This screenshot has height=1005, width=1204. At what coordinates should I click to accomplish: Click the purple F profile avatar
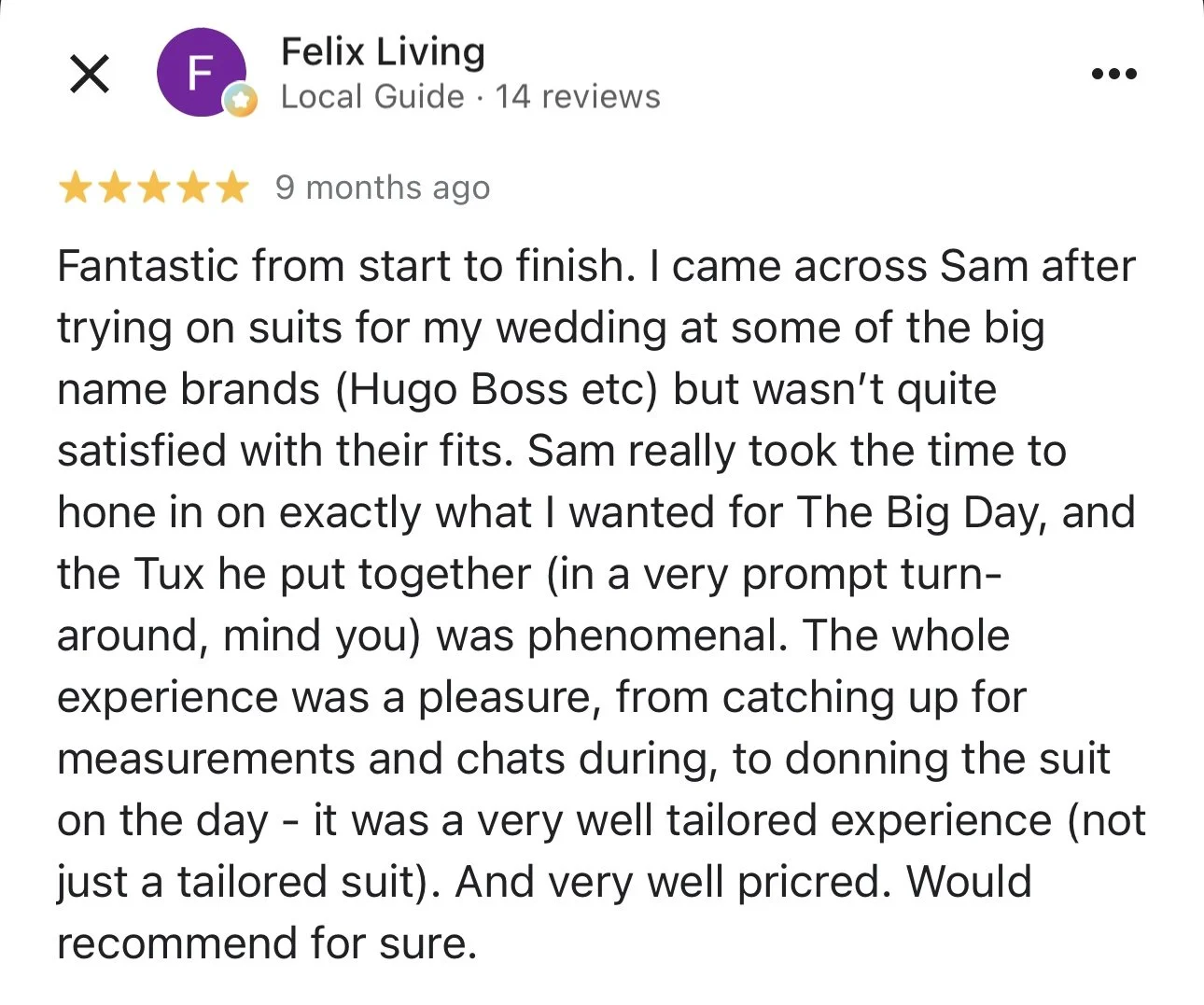[x=200, y=73]
